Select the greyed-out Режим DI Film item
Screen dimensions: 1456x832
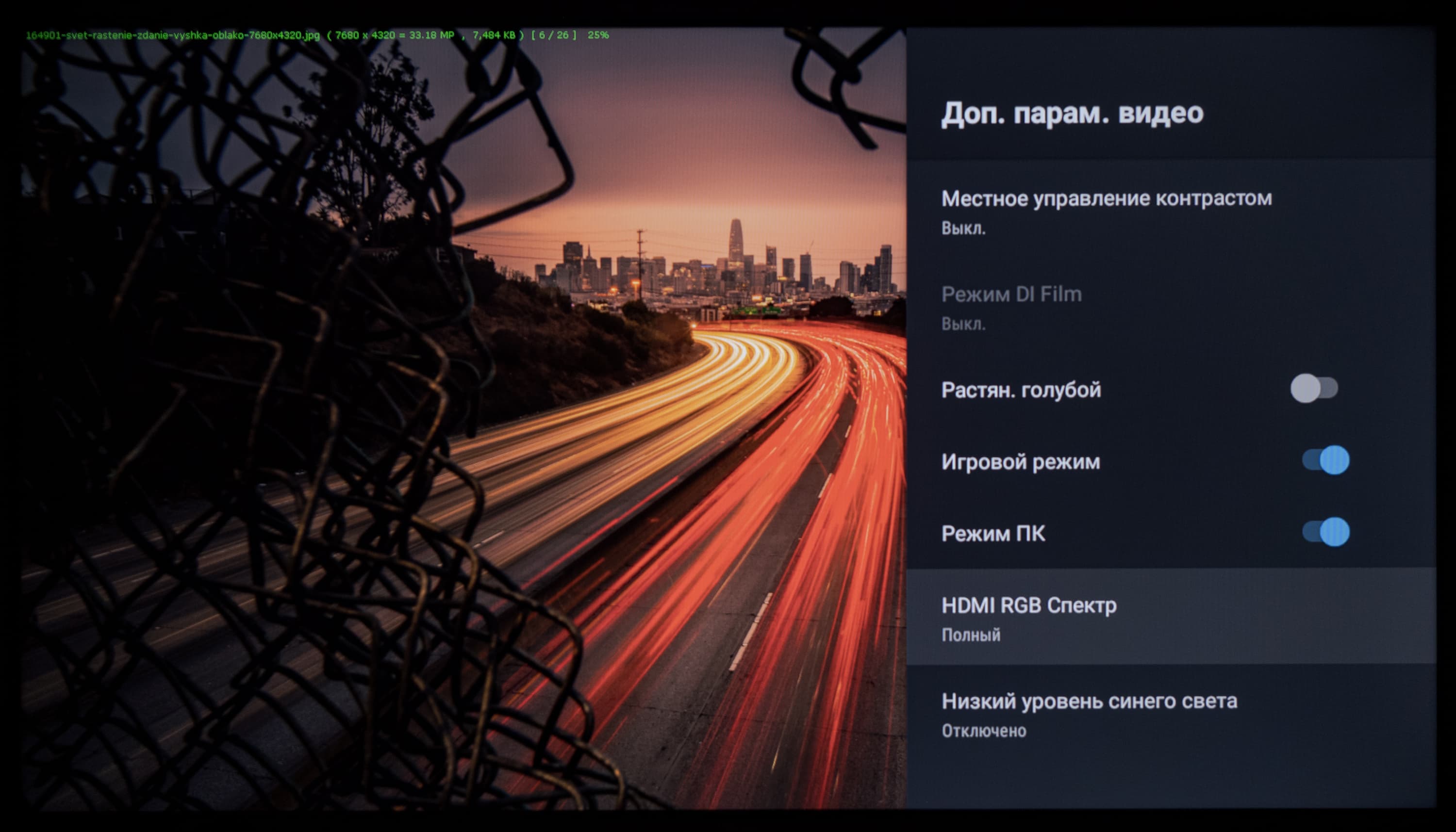click(x=1011, y=294)
